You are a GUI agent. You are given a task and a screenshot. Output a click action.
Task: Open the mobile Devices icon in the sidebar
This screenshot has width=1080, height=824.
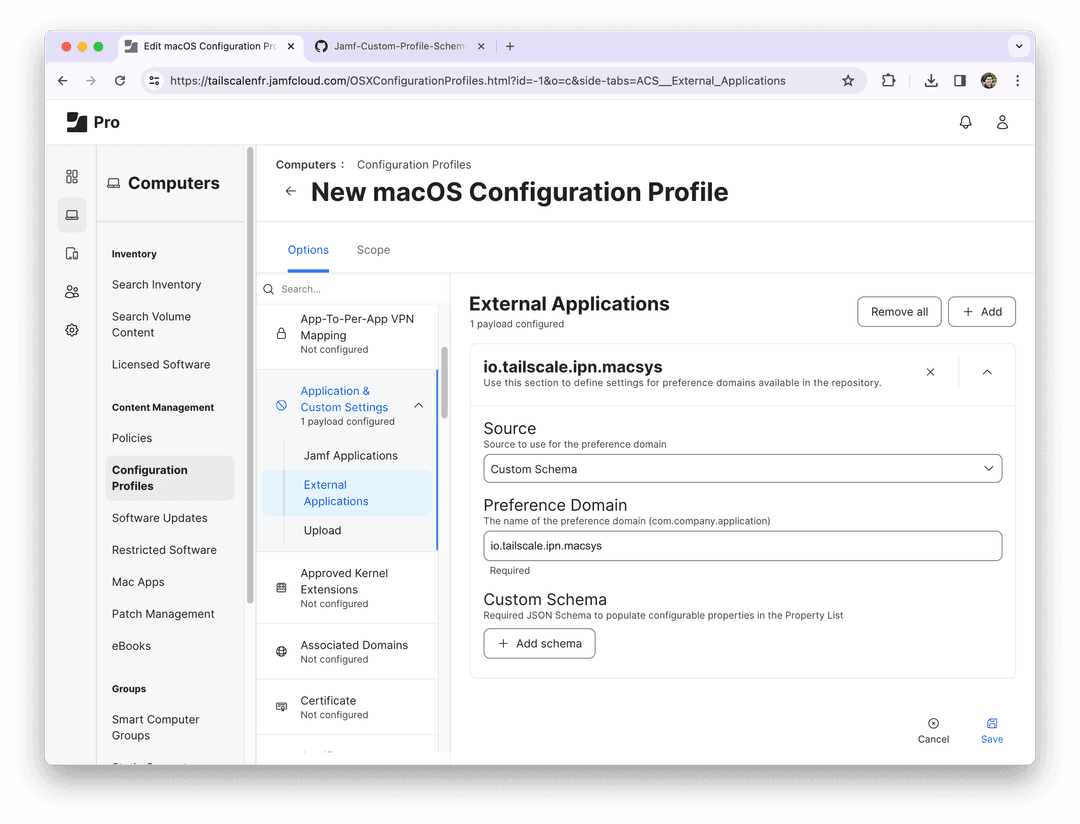71,253
